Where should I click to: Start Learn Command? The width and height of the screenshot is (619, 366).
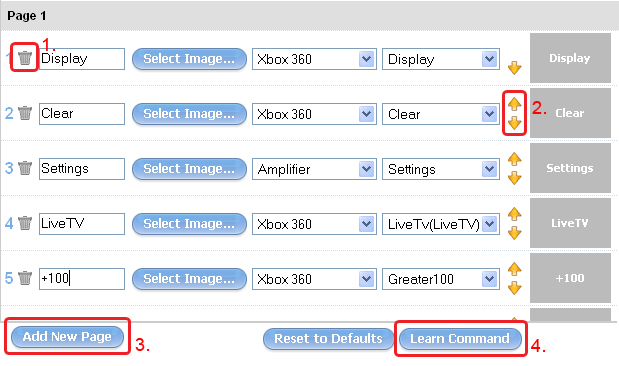point(460,339)
